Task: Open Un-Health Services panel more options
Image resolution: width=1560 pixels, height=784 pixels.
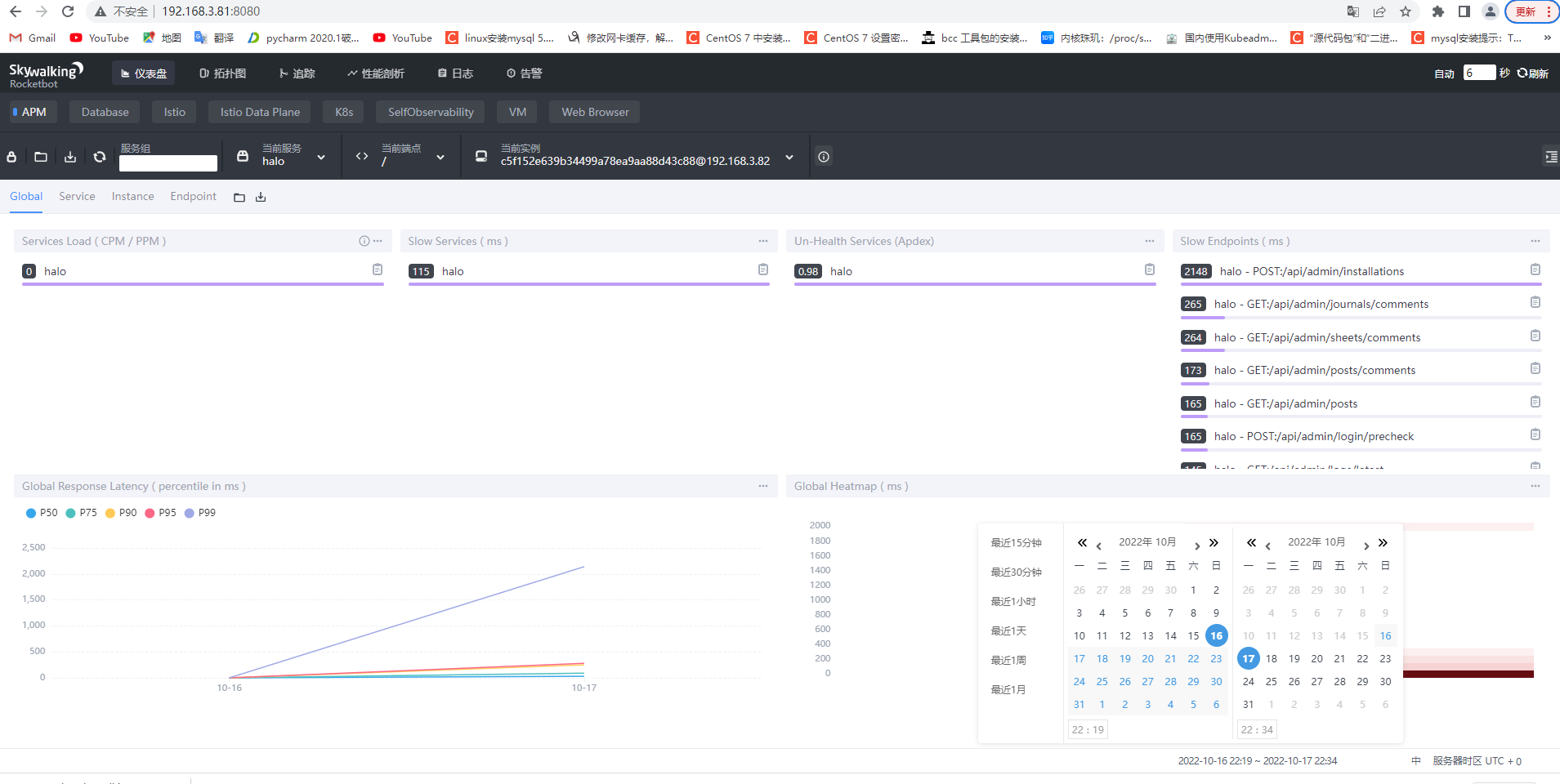Action: click(1150, 241)
